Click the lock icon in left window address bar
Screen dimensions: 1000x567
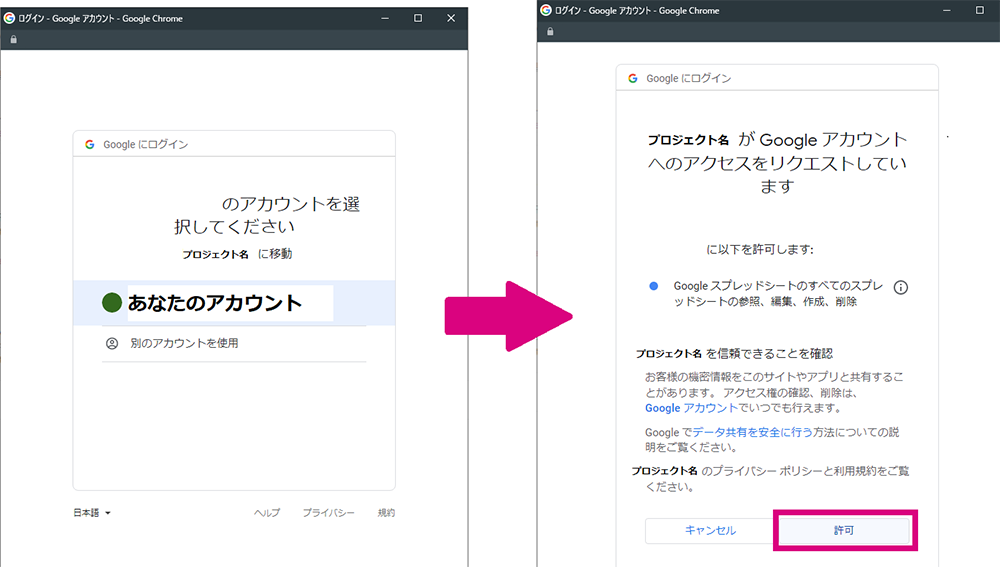click(13, 40)
